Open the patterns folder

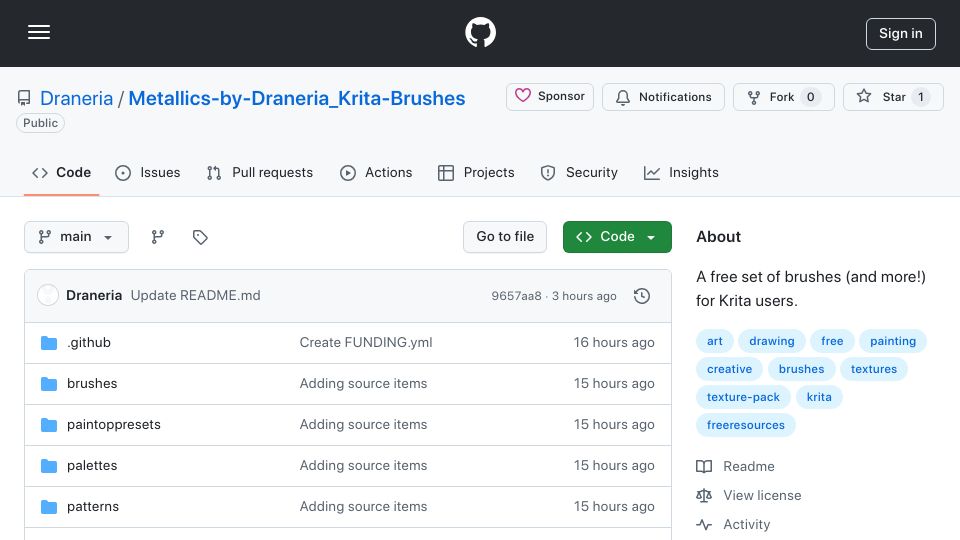[x=93, y=506]
